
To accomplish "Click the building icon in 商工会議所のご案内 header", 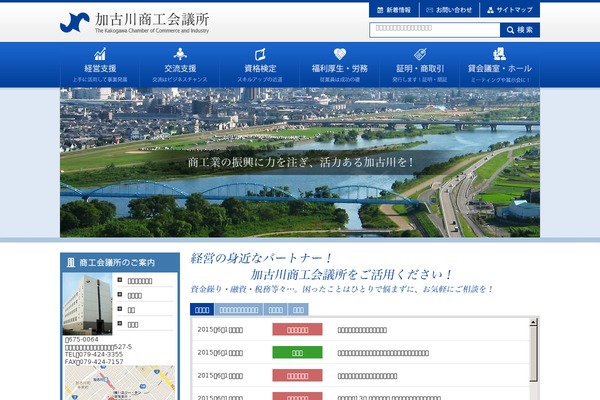I will click(x=71, y=262).
